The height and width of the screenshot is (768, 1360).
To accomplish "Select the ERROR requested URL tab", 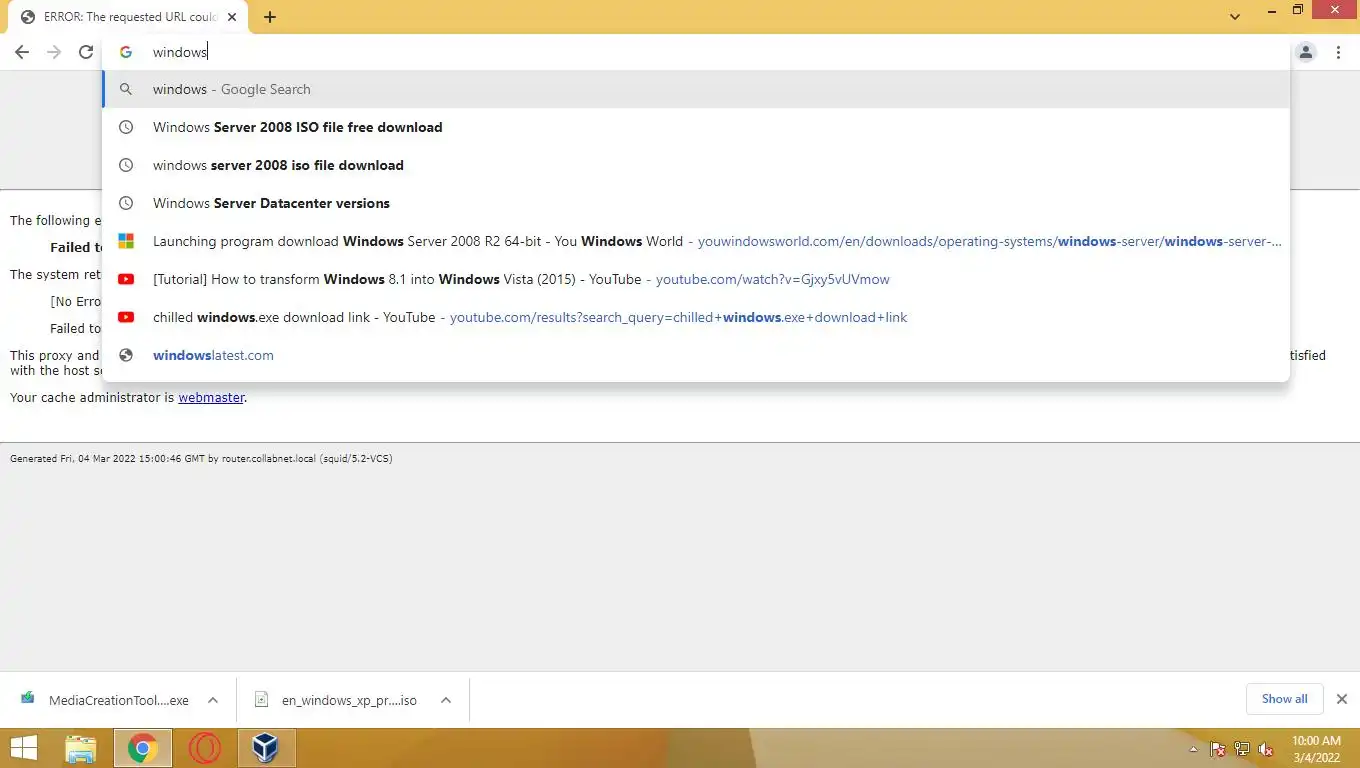I will pyautogui.click(x=129, y=17).
